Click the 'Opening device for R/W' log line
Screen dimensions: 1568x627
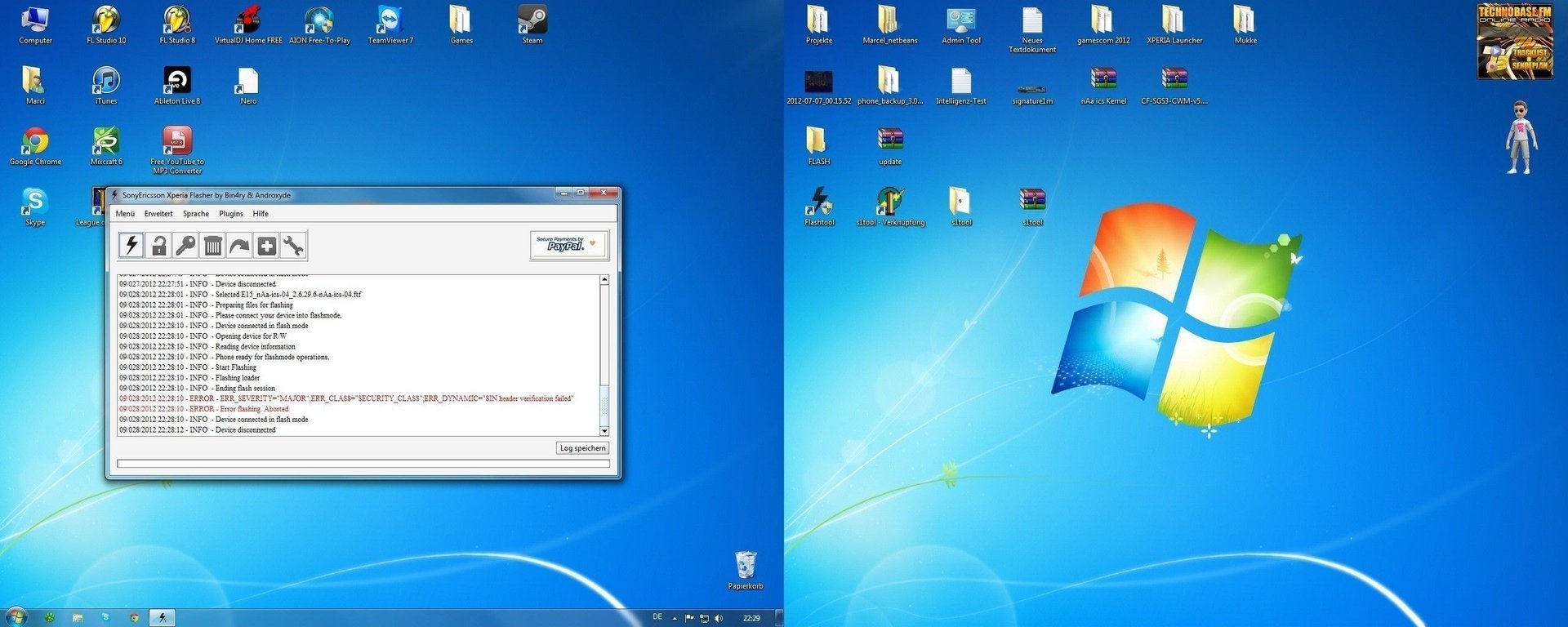coord(203,336)
